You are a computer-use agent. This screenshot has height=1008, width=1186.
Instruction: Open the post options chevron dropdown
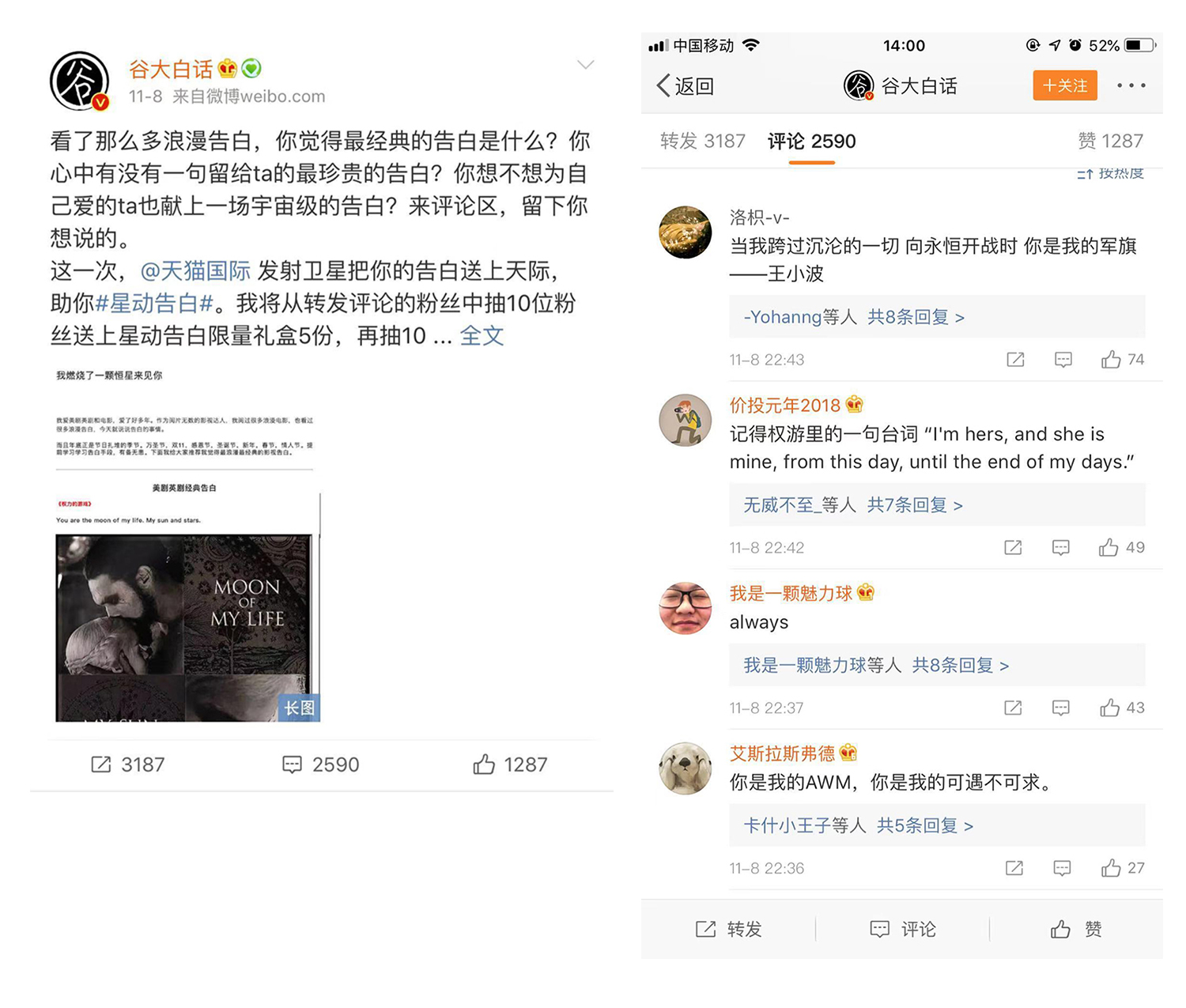pos(585,65)
